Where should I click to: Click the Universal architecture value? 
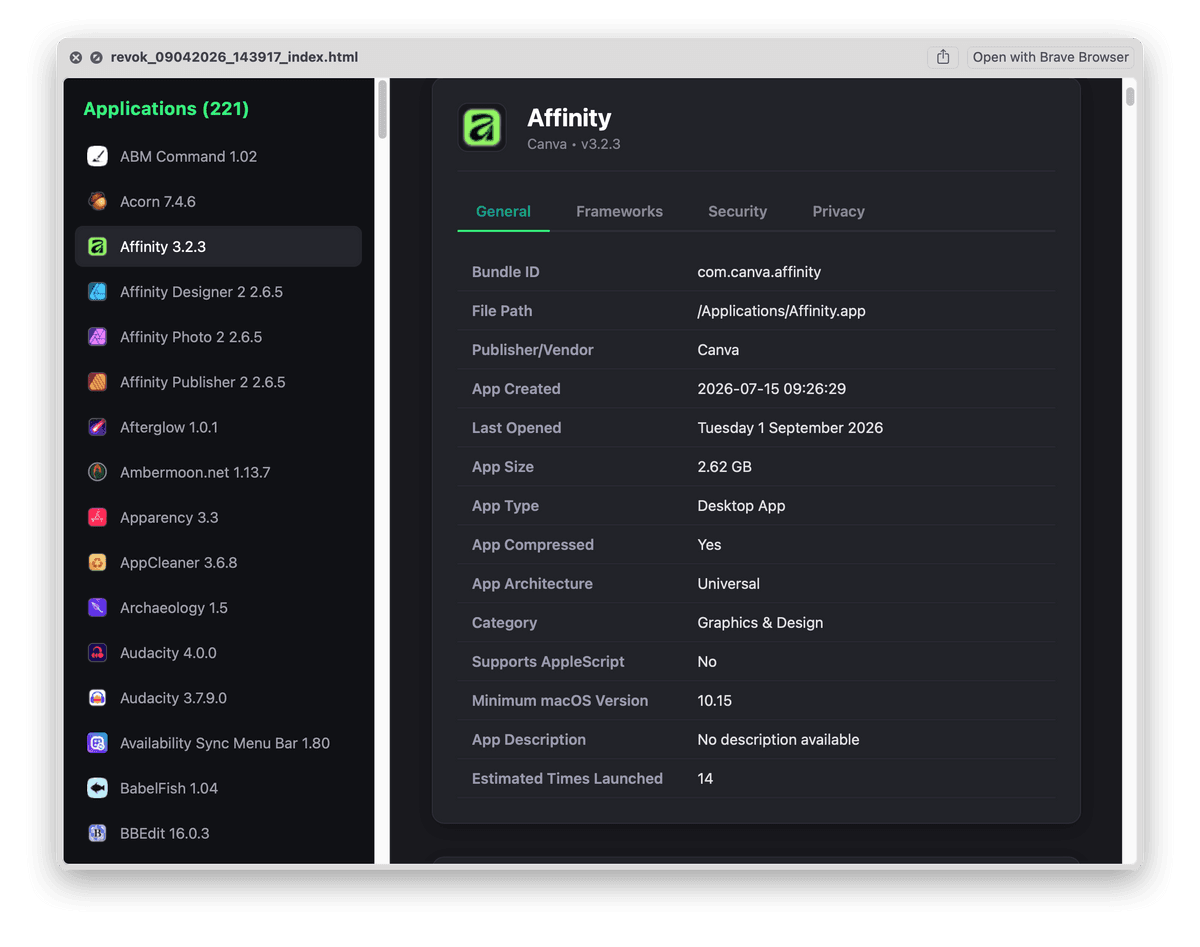[728, 584]
